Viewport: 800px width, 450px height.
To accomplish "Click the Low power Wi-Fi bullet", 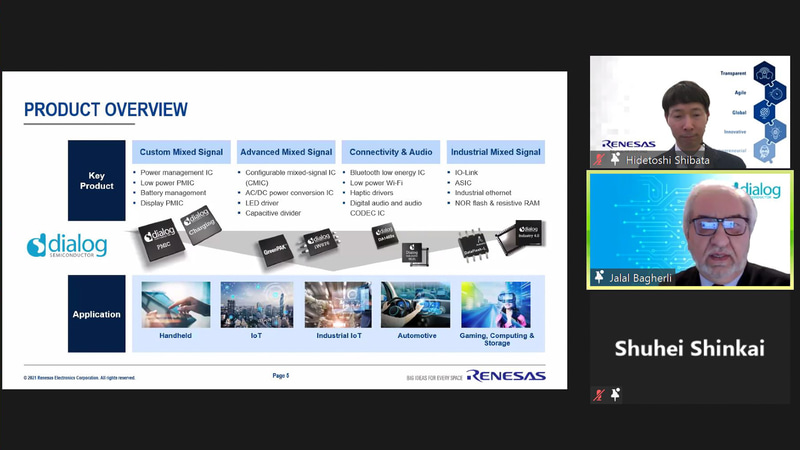I will pyautogui.click(x=376, y=183).
